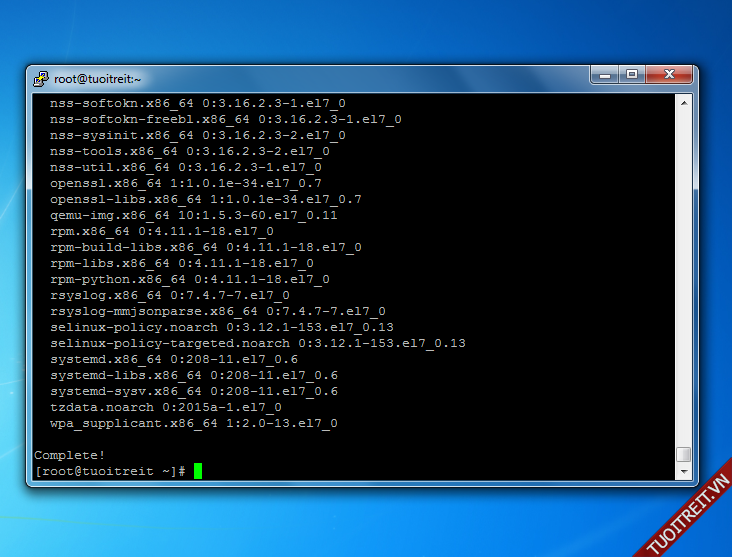The image size is (732, 557).
Task: Click the Complete! message line
Action: (x=70, y=455)
